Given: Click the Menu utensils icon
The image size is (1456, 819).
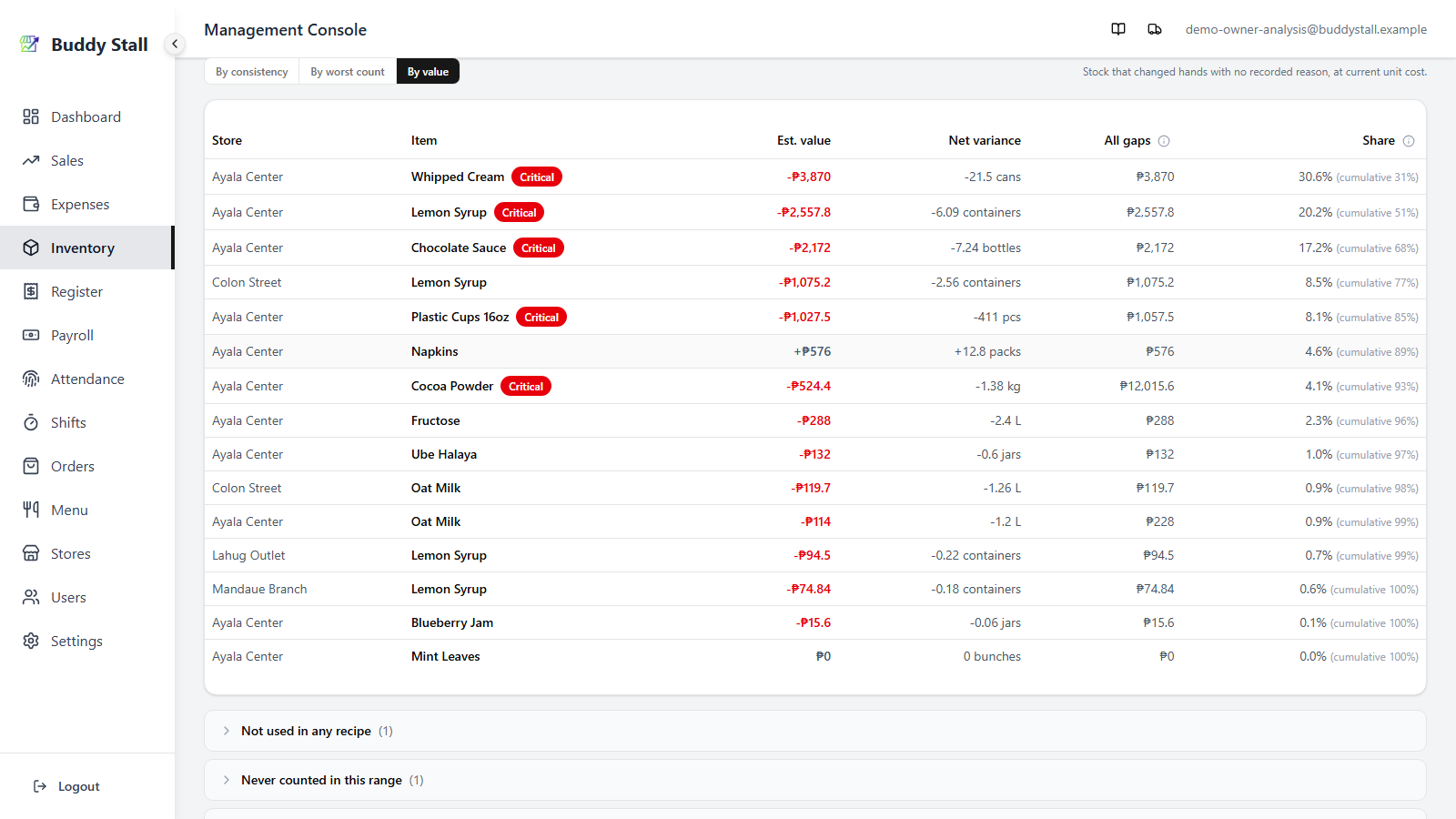Looking at the screenshot, I should (31, 510).
